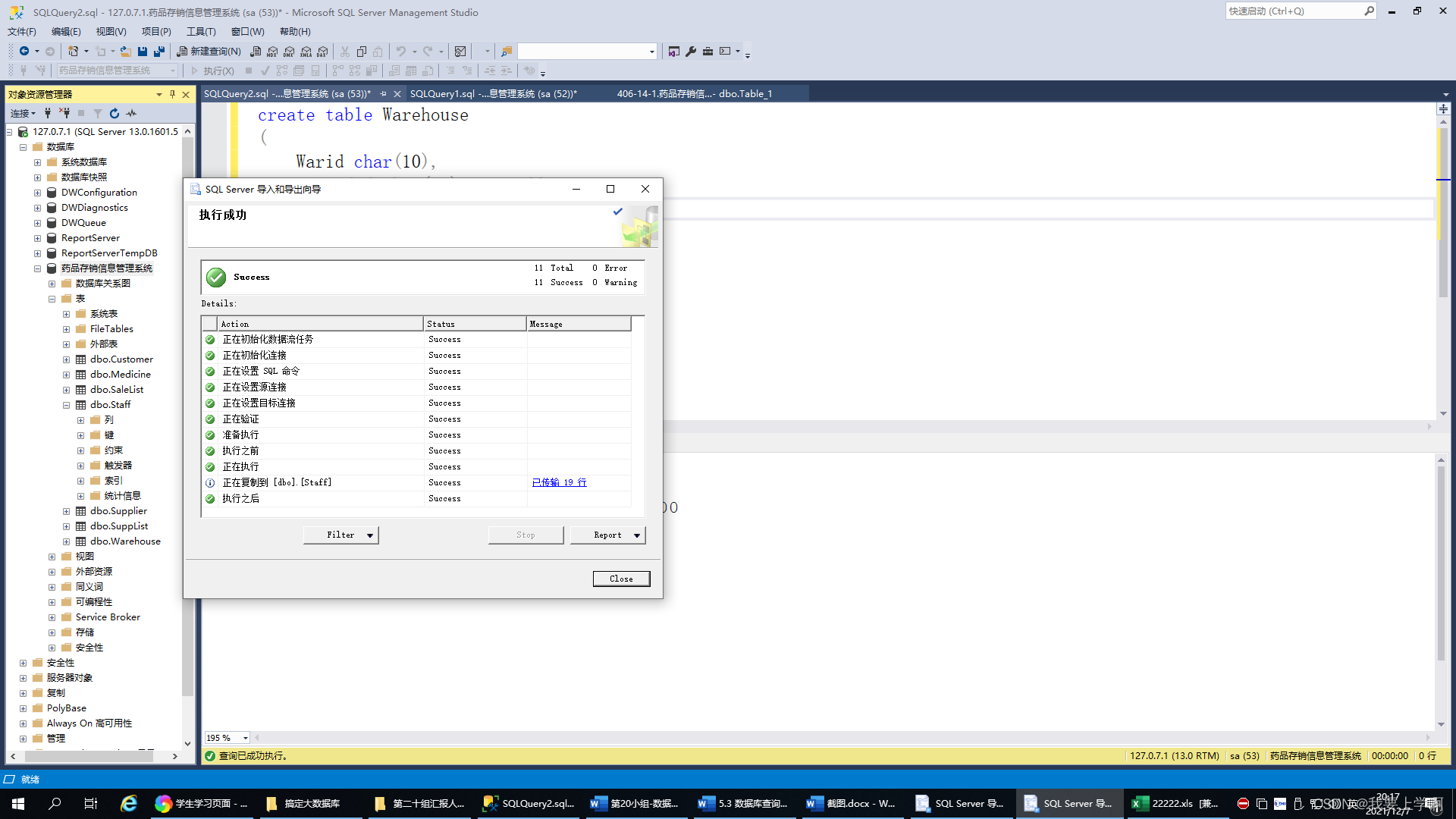Click the open file toolbar icon
The width and height of the screenshot is (1456, 819).
click(126, 52)
